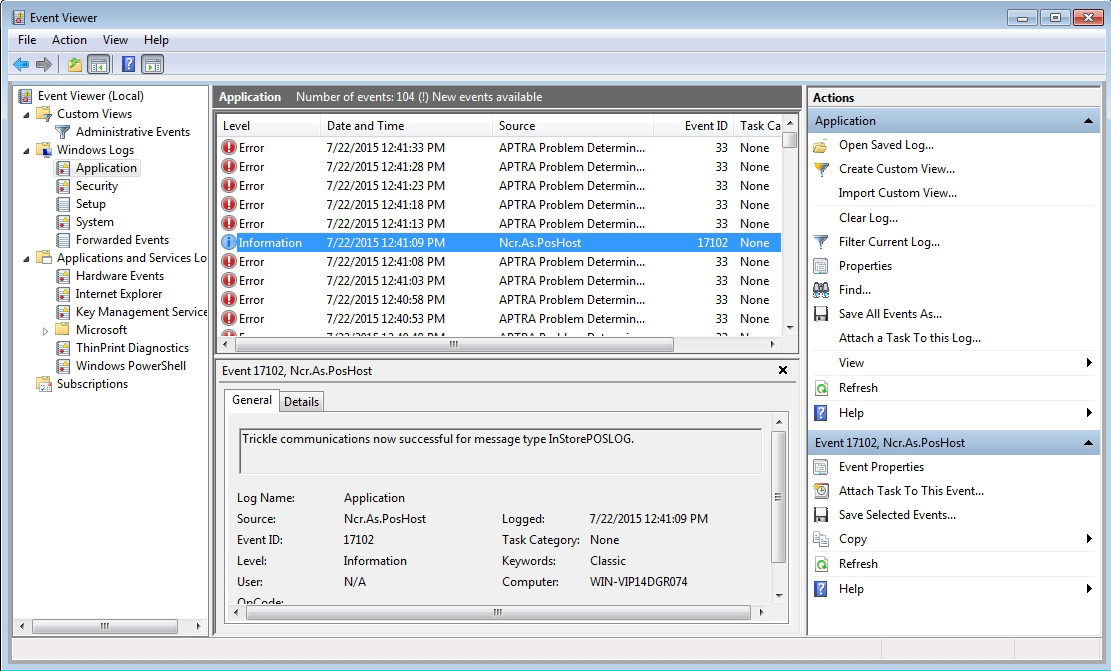Toggle the Action pane with toolbar button
The image size is (1111, 671).
[152, 64]
